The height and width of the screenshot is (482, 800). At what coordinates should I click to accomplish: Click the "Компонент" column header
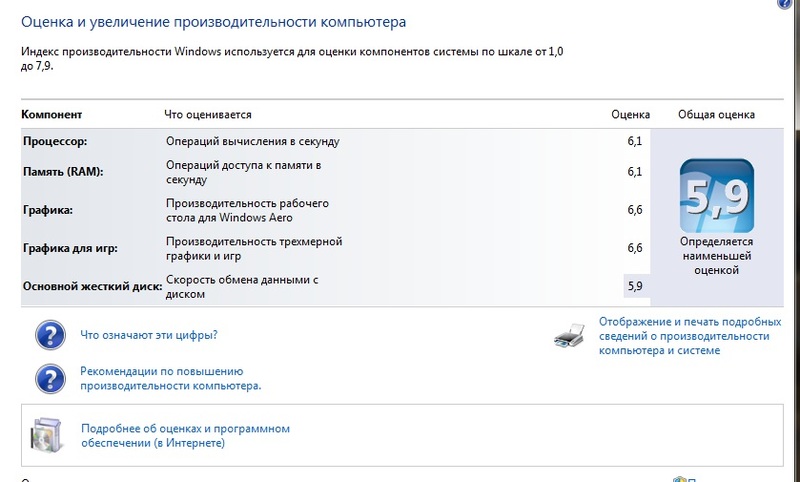point(51,115)
